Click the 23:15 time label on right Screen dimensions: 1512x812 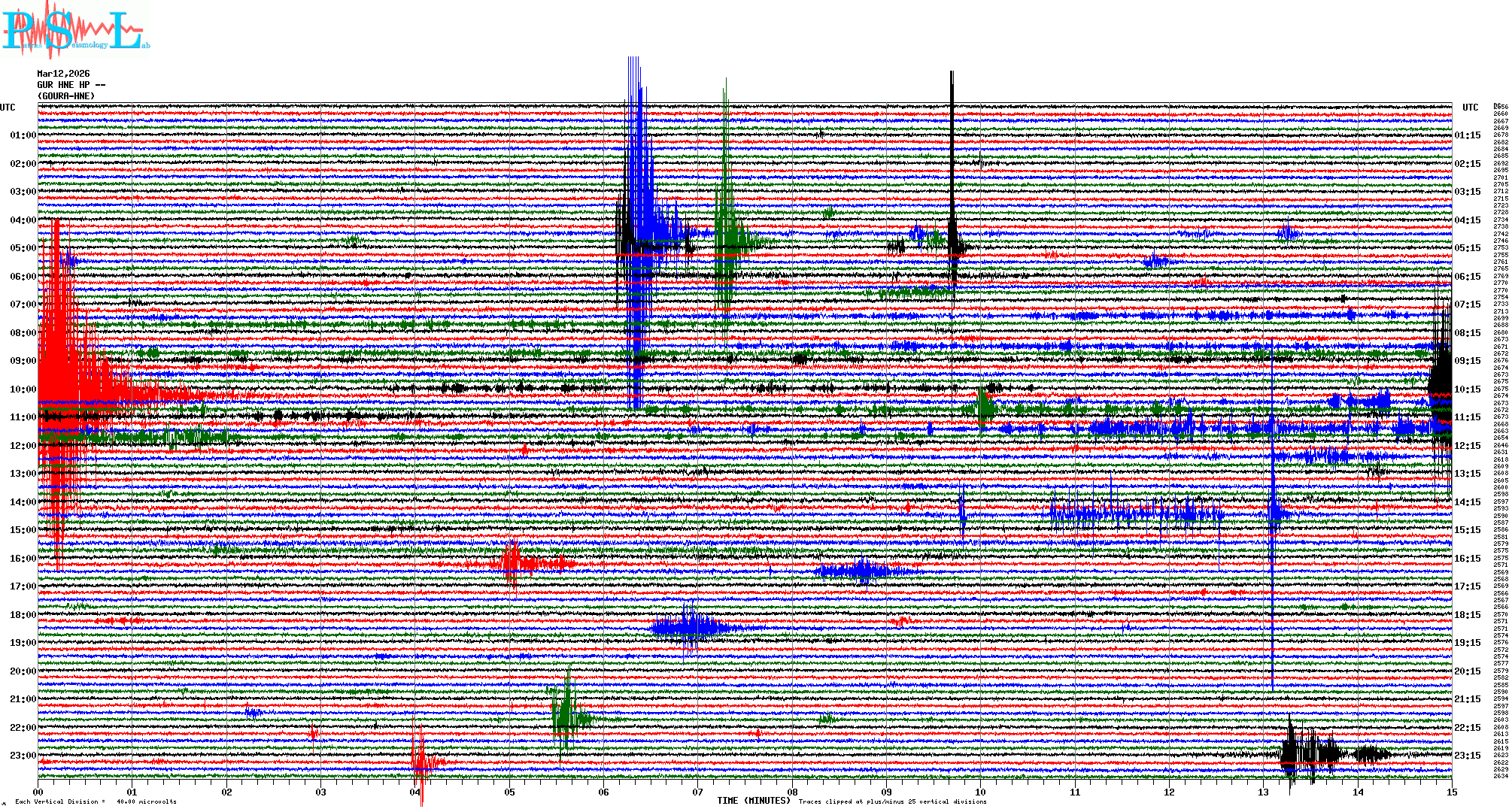point(1467,756)
